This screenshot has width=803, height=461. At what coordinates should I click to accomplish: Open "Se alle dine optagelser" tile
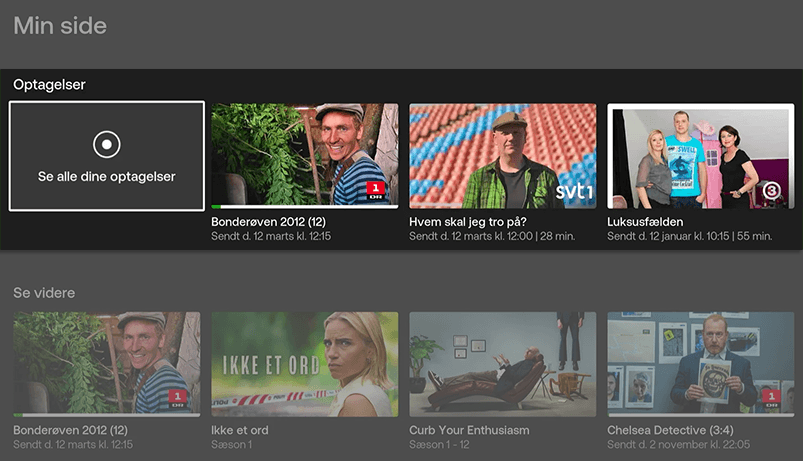(107, 156)
